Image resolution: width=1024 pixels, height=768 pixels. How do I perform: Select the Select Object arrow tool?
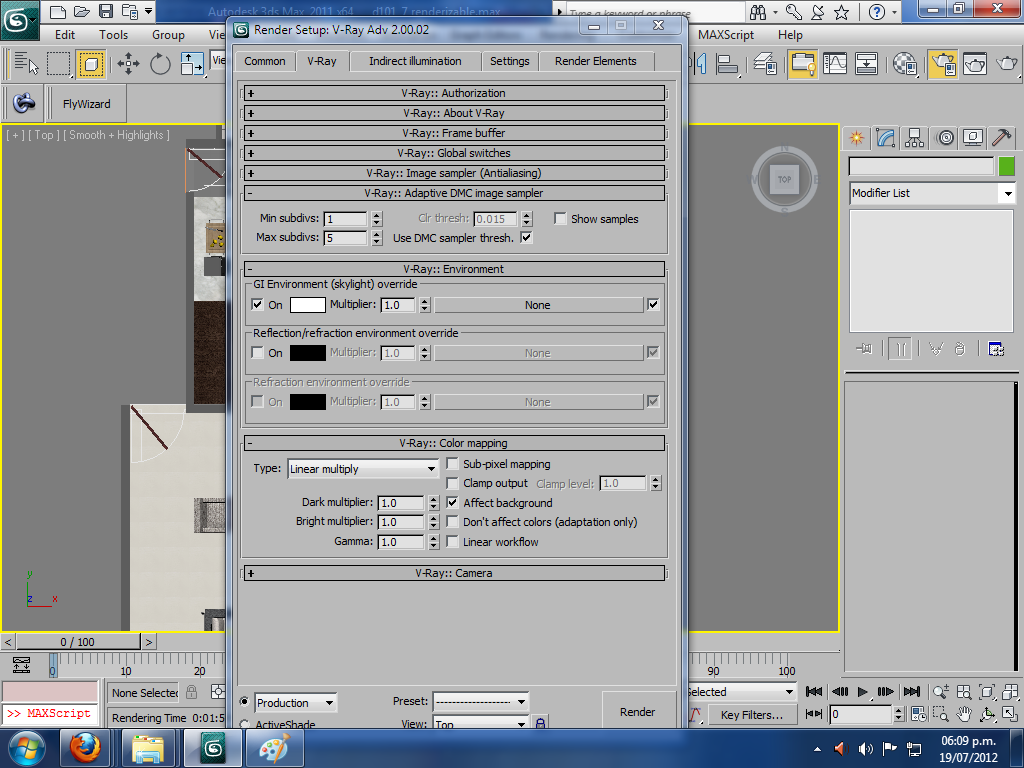point(26,63)
